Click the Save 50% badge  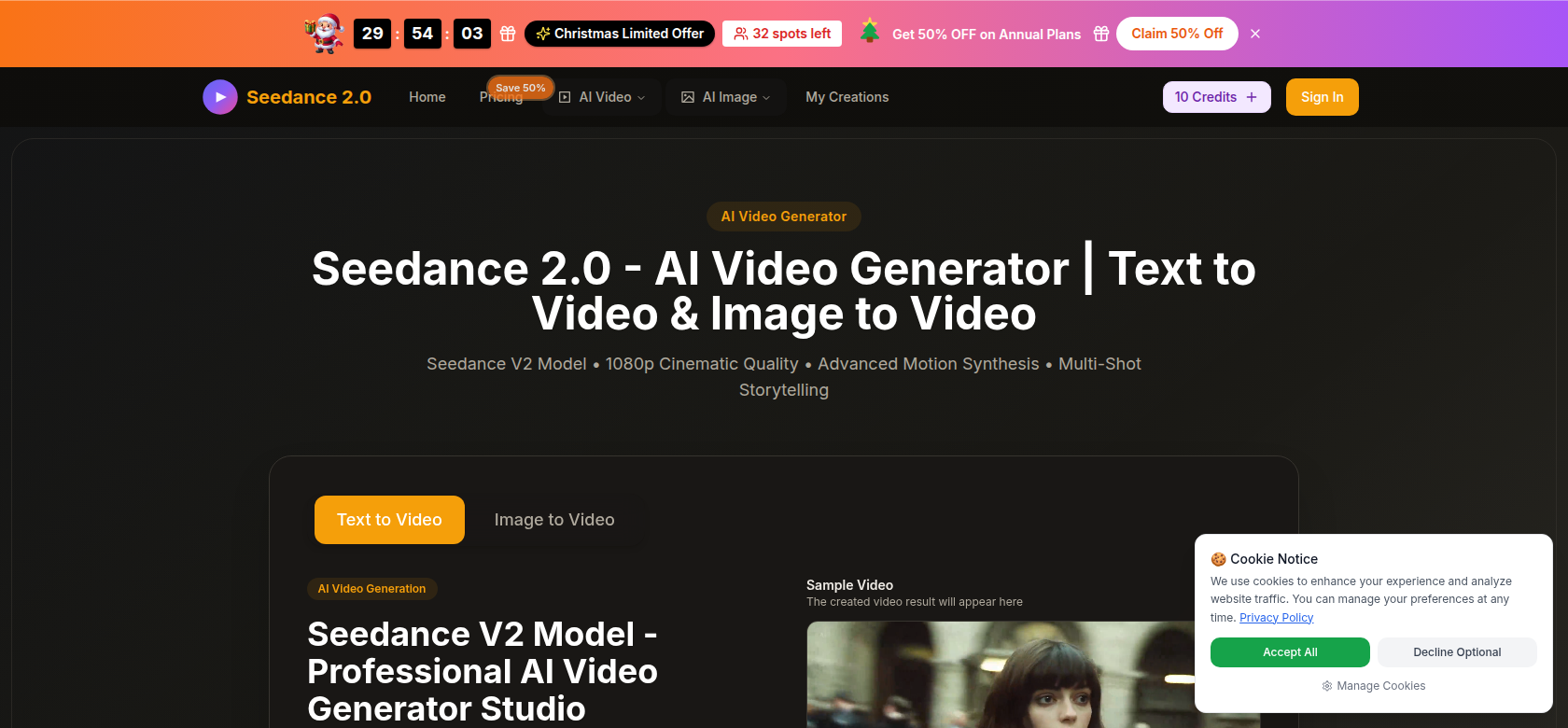pos(521,88)
